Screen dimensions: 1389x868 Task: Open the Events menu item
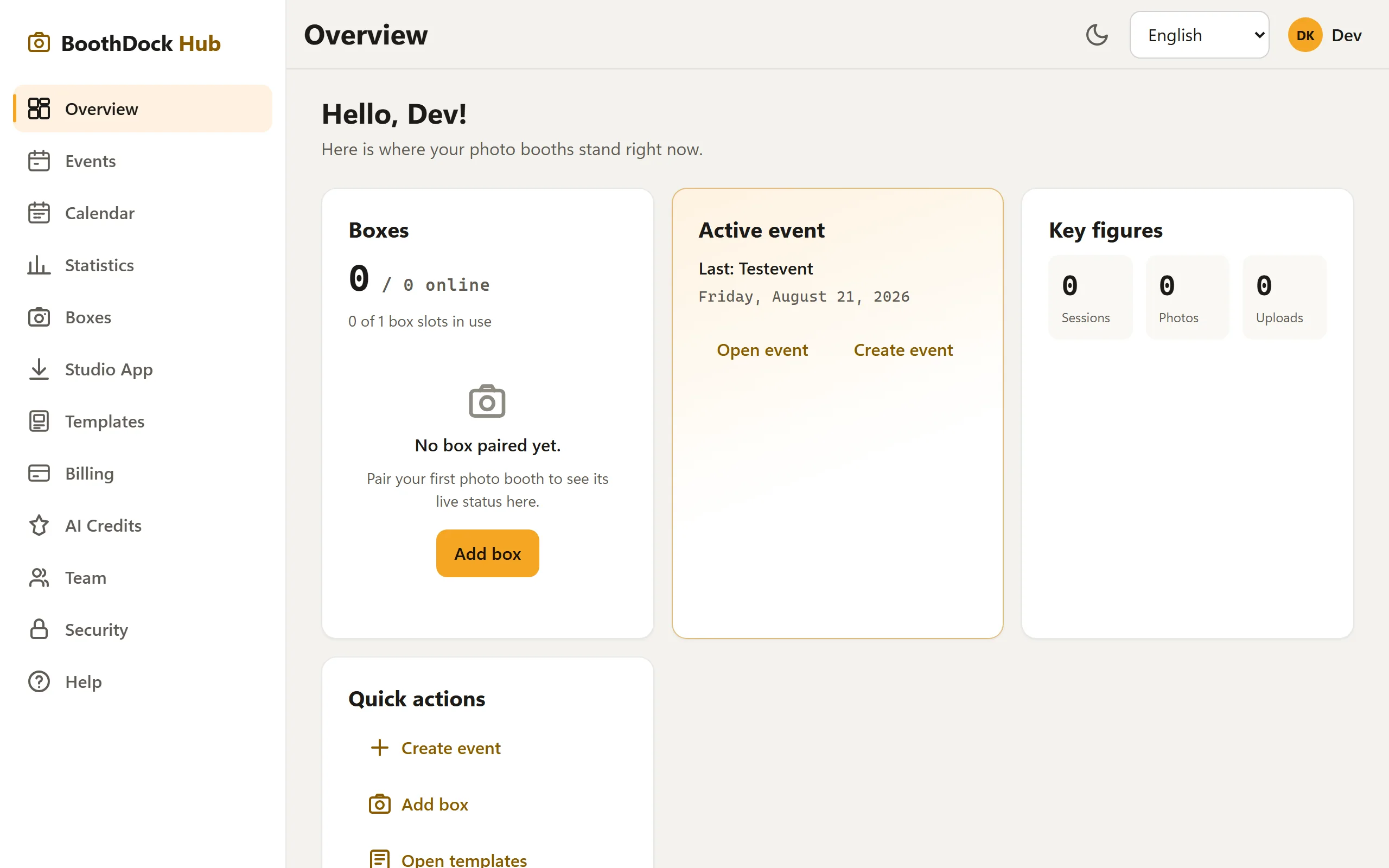click(142, 161)
